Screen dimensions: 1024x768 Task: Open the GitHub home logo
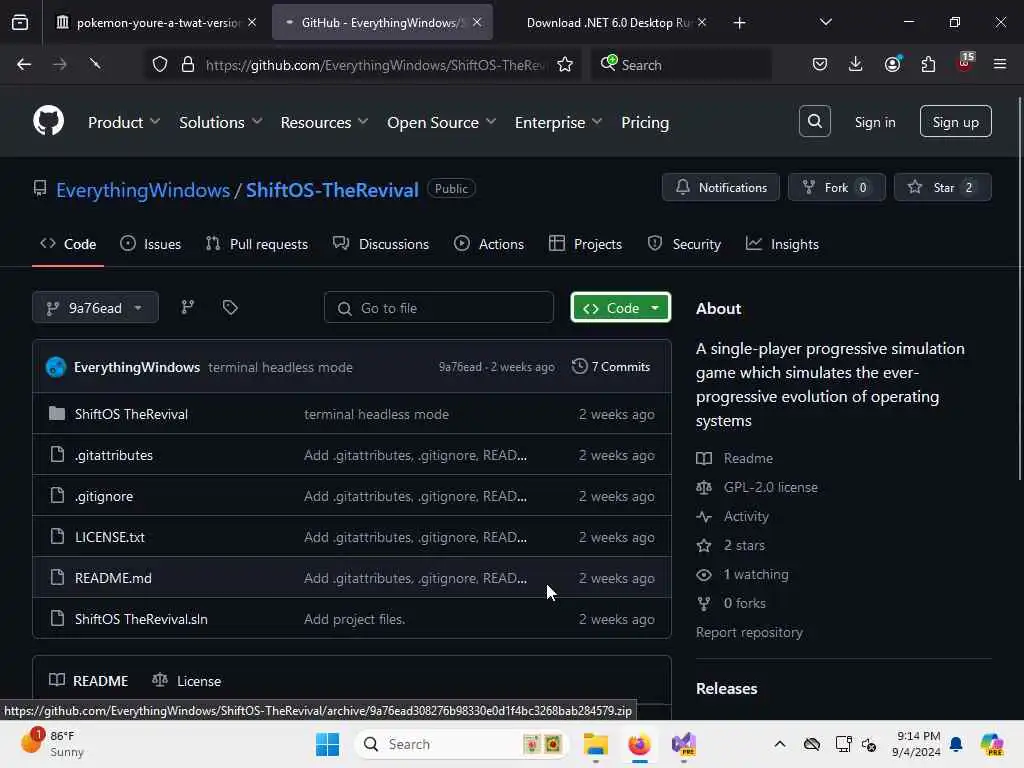[x=48, y=121]
